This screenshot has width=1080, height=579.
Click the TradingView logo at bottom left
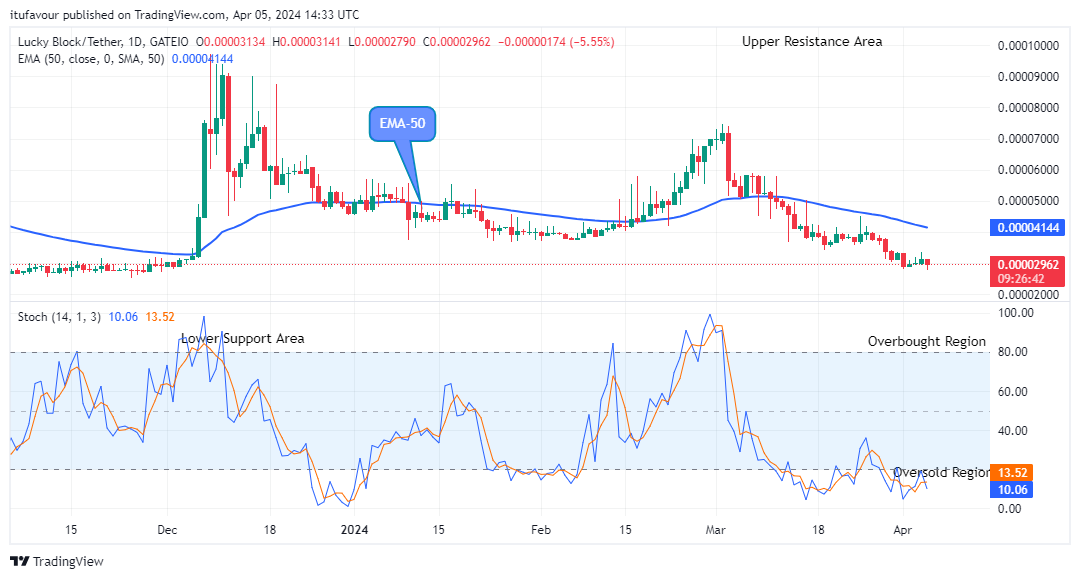point(56,561)
